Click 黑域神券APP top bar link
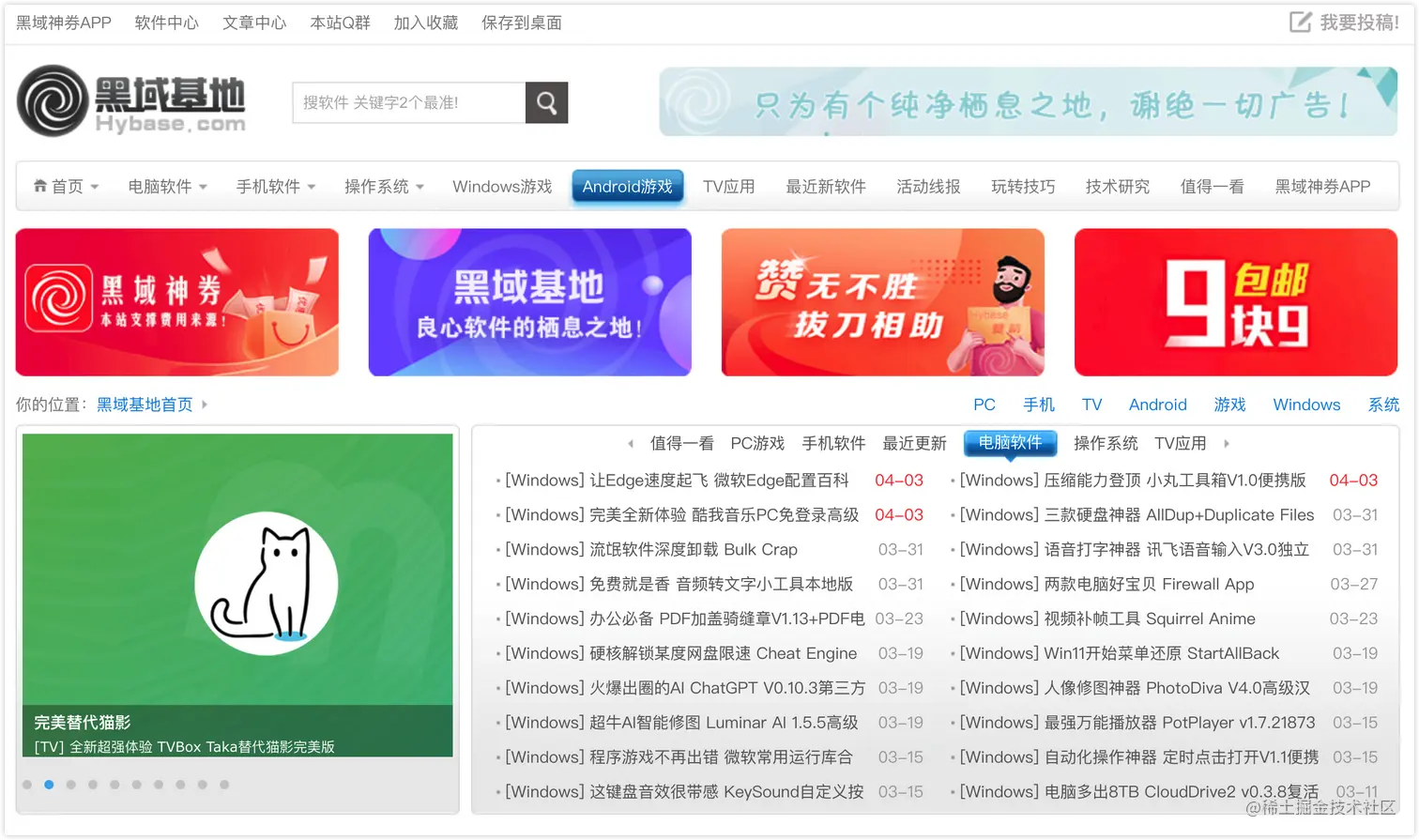This screenshot has height=840, width=1419. pos(64,23)
